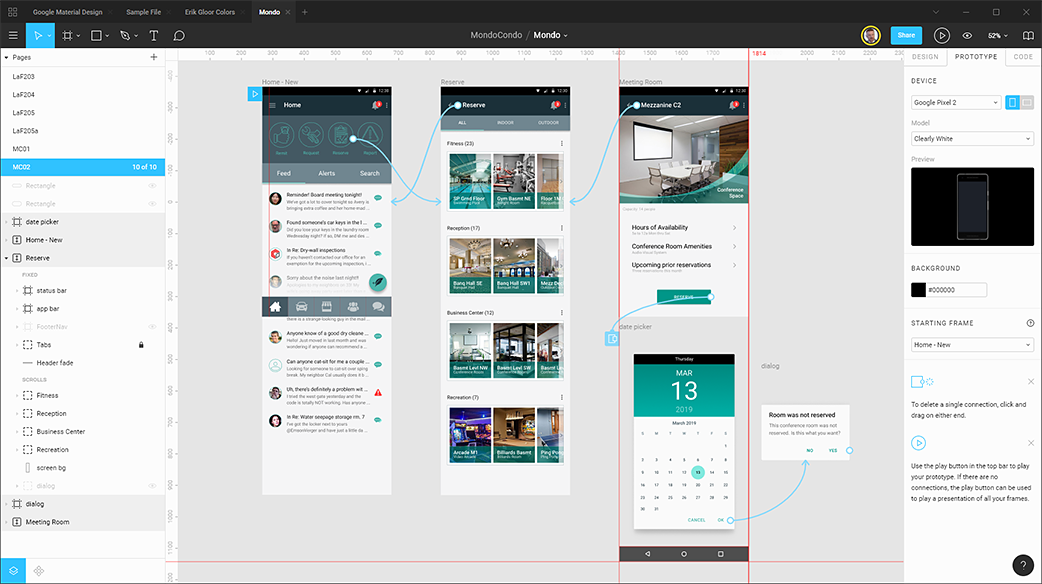
Task: Select the Move tool
Action: tap(38, 35)
